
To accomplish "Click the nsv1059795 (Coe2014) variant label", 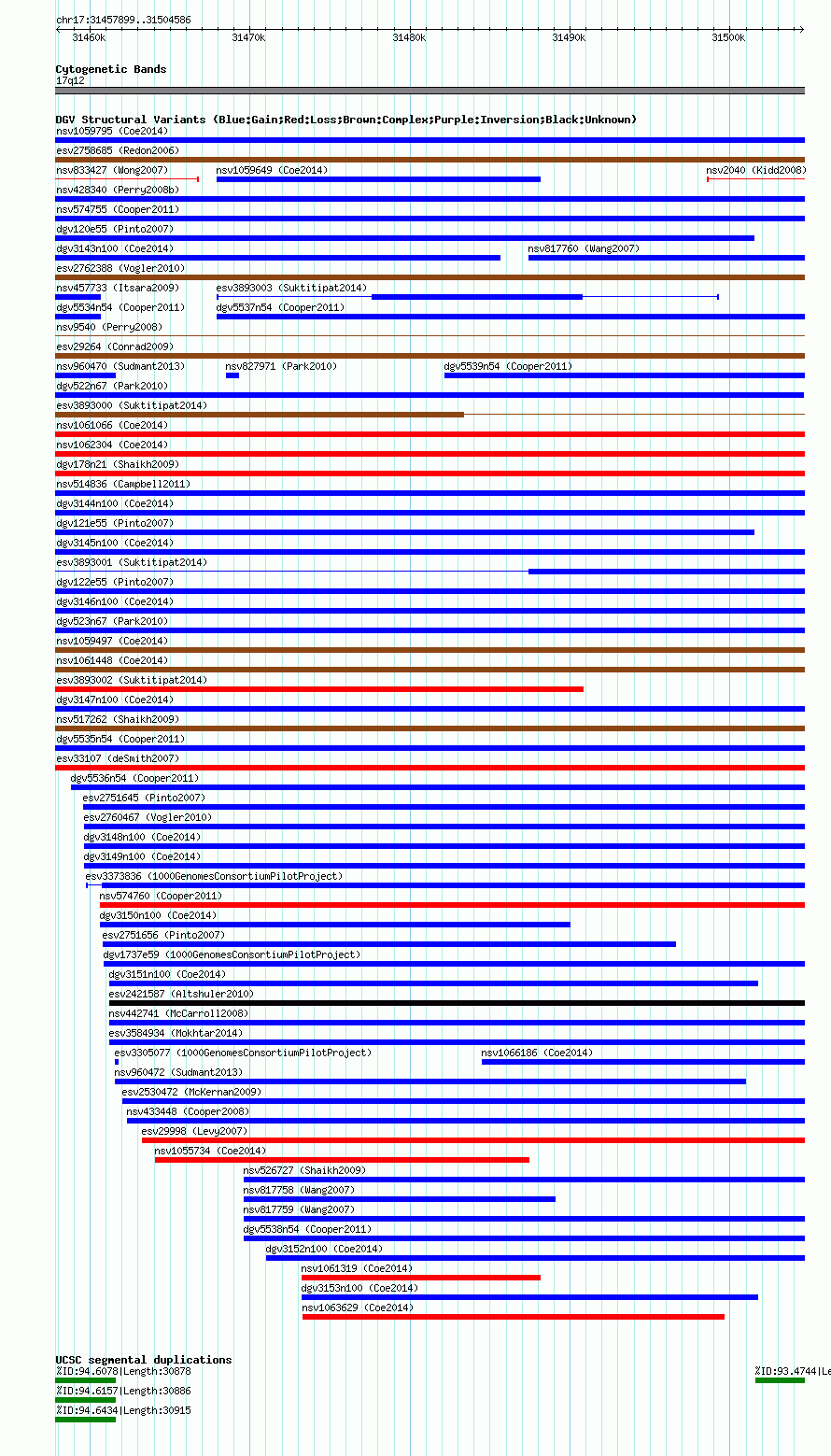I will 112,131.
